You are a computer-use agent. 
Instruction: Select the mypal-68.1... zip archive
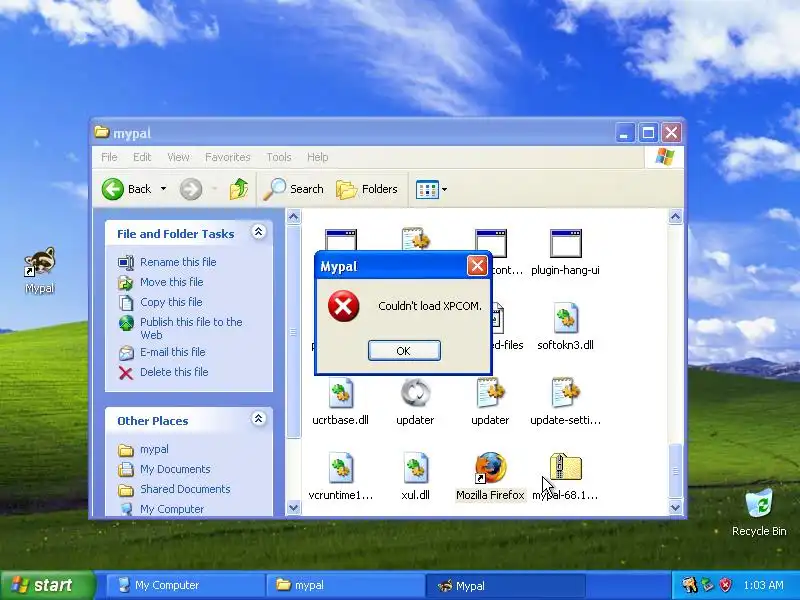tap(565, 476)
